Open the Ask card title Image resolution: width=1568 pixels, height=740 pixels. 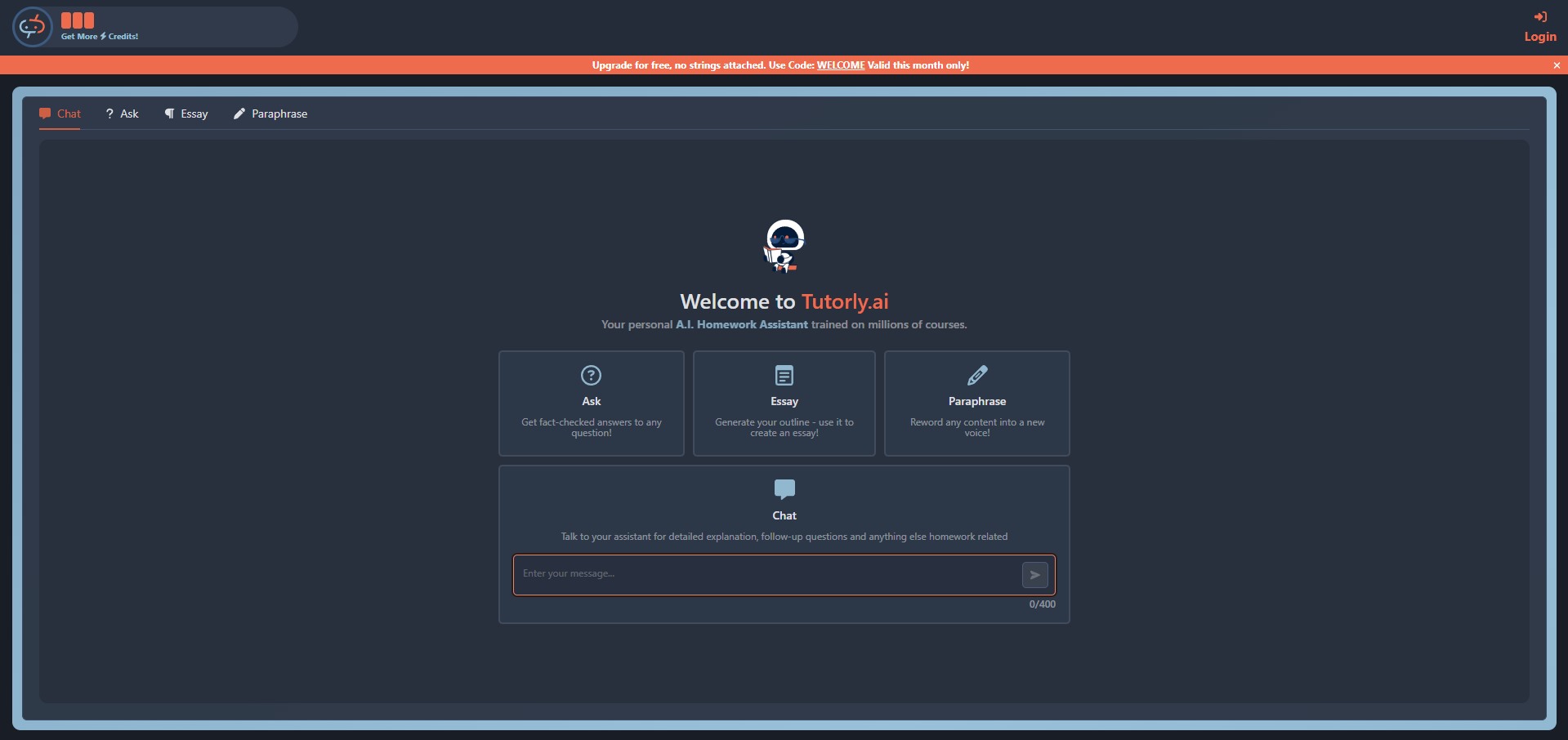click(x=592, y=401)
